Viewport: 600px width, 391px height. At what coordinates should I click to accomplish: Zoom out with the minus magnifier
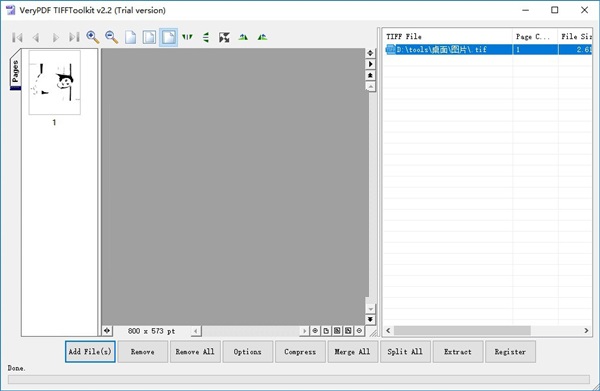point(111,37)
